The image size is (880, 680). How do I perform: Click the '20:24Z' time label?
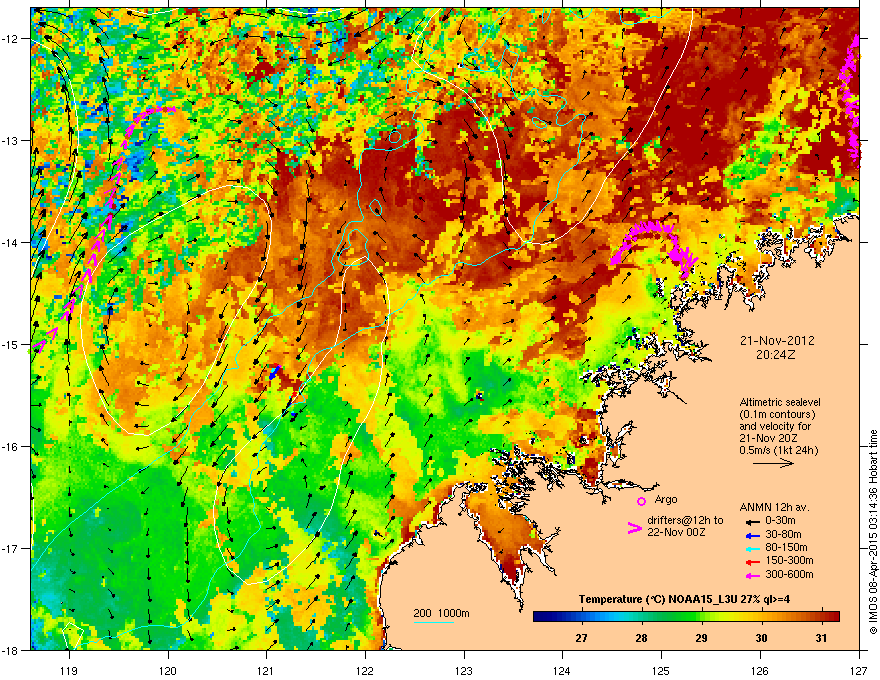pos(776,355)
